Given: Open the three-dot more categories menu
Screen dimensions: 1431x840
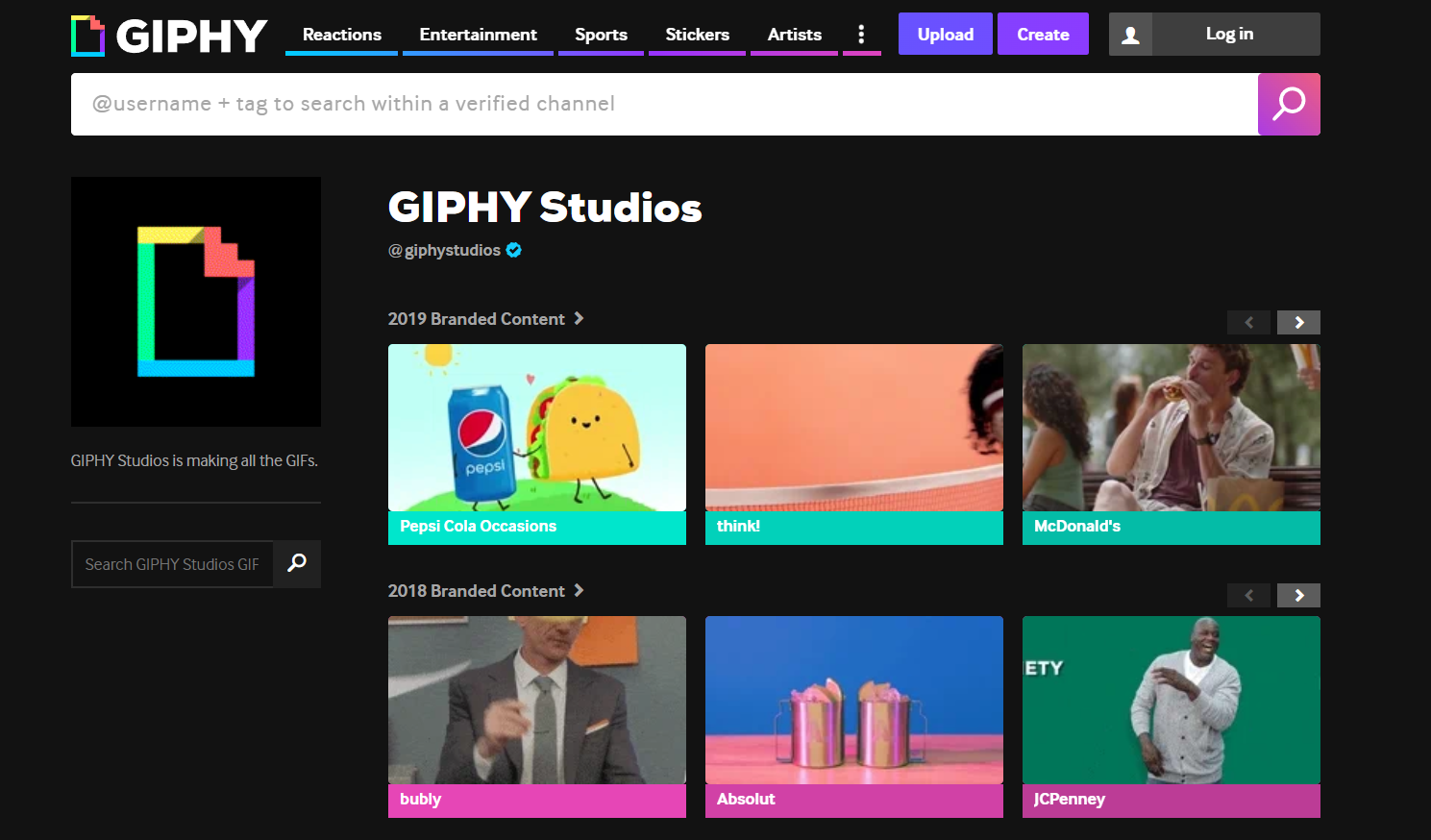Looking at the screenshot, I should 861,35.
